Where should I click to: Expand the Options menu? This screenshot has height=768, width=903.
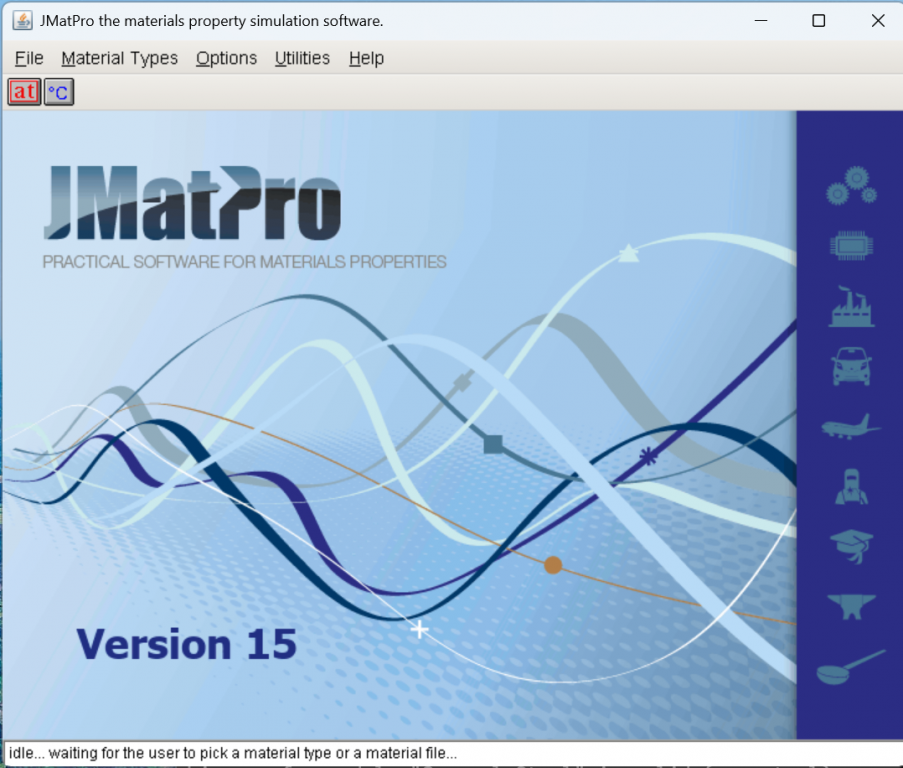[226, 58]
